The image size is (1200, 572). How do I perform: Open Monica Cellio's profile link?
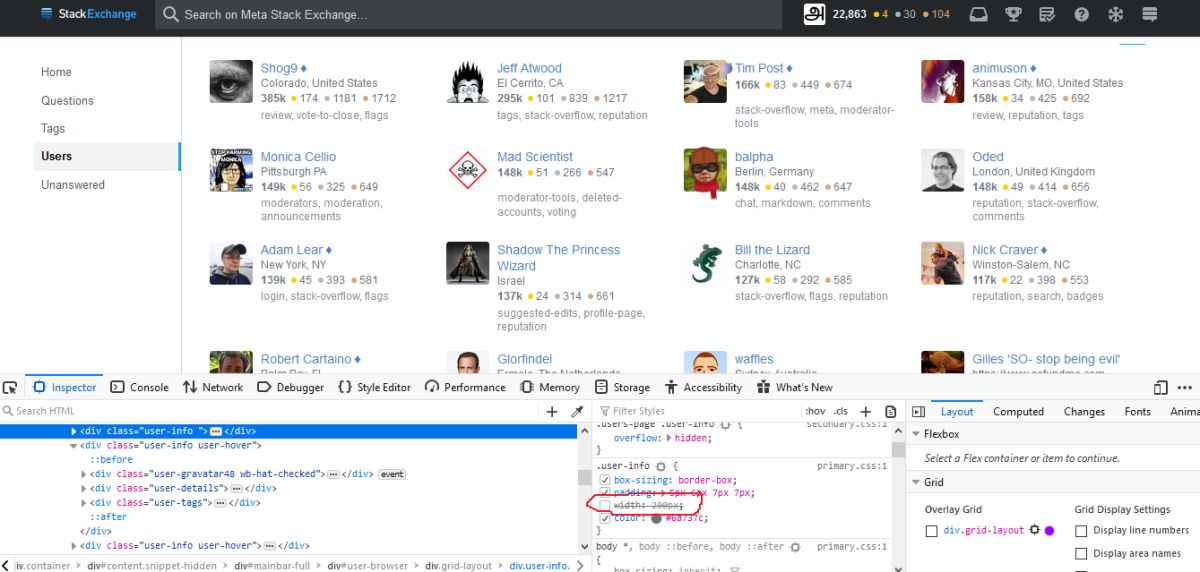pos(298,157)
